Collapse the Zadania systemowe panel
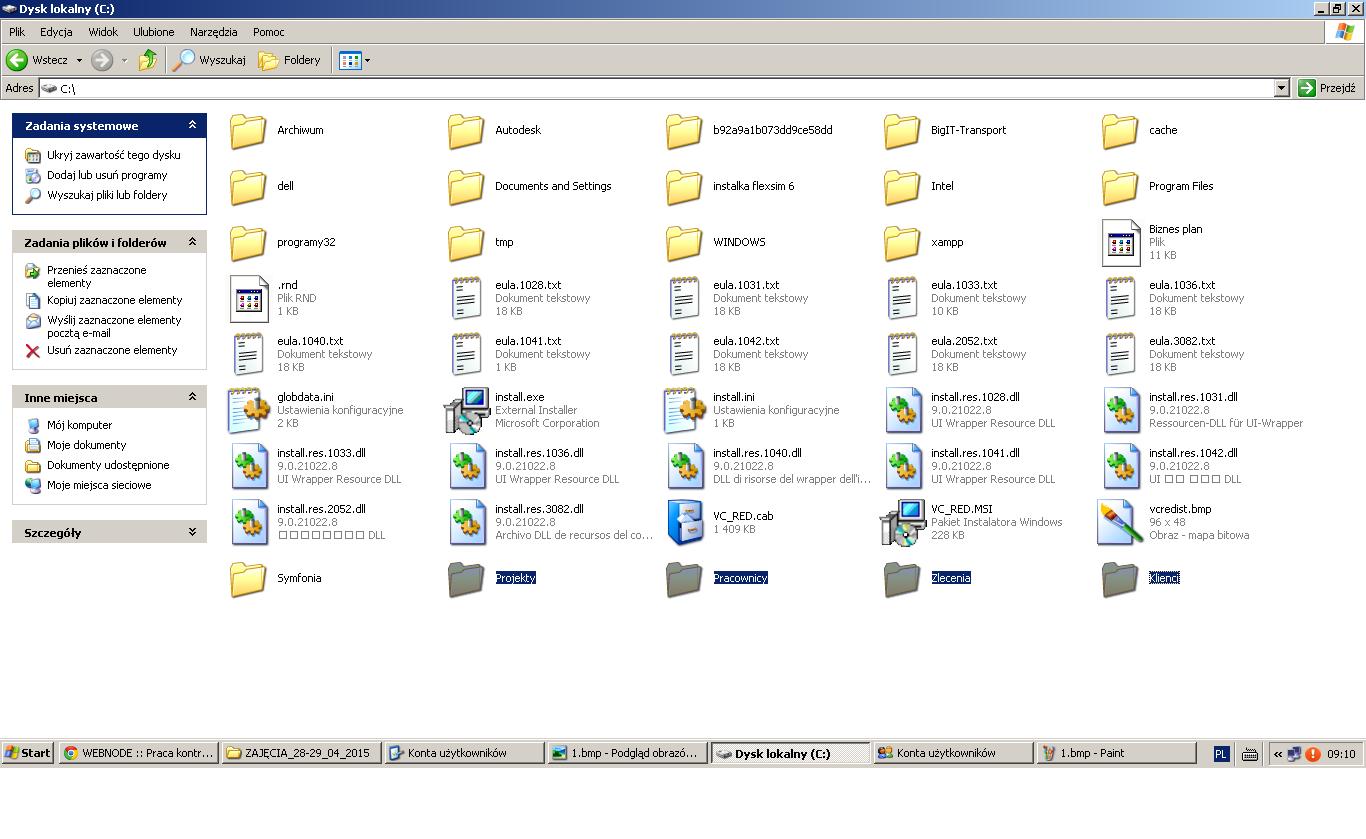The image size is (1366, 839). pos(192,125)
